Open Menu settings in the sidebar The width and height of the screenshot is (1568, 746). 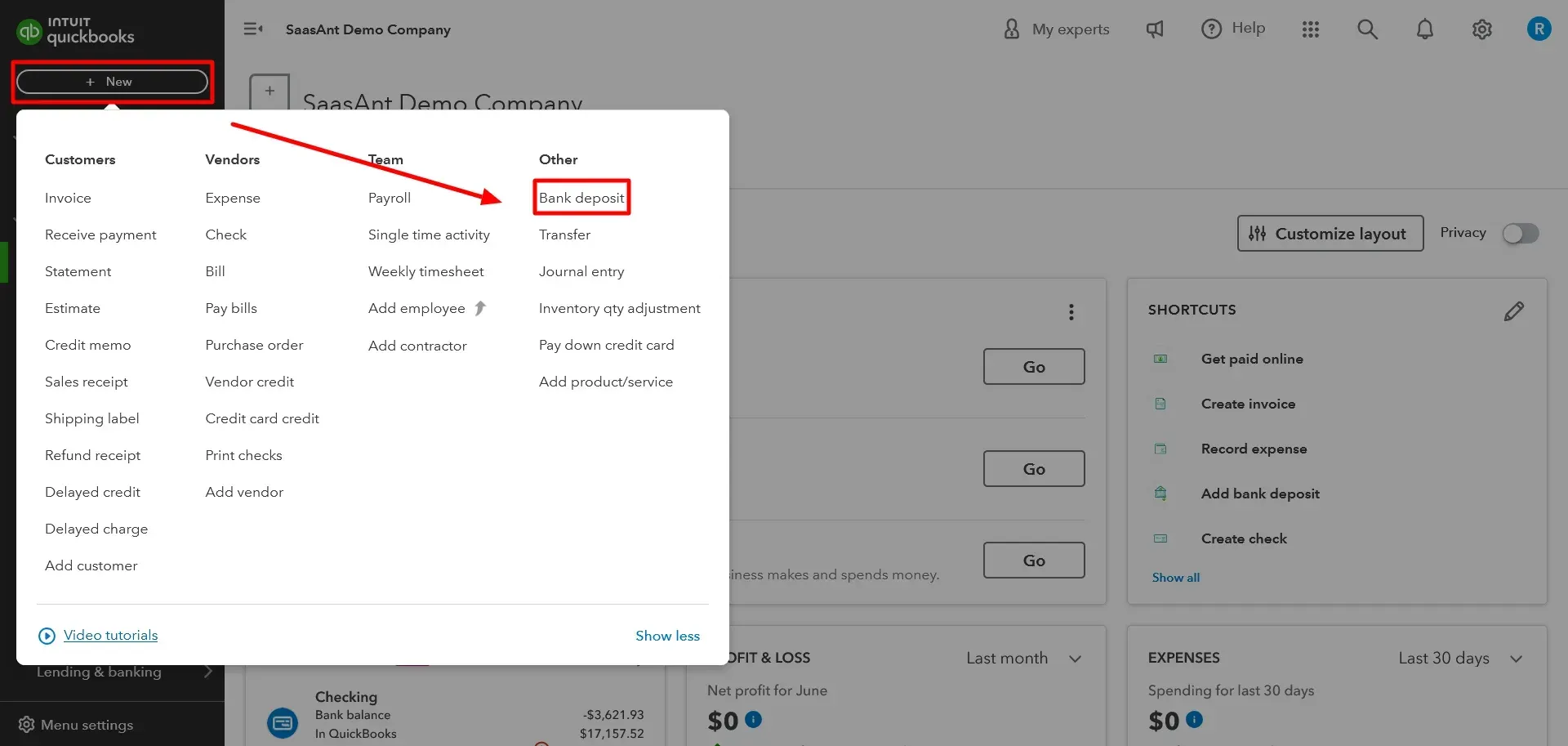(87, 725)
